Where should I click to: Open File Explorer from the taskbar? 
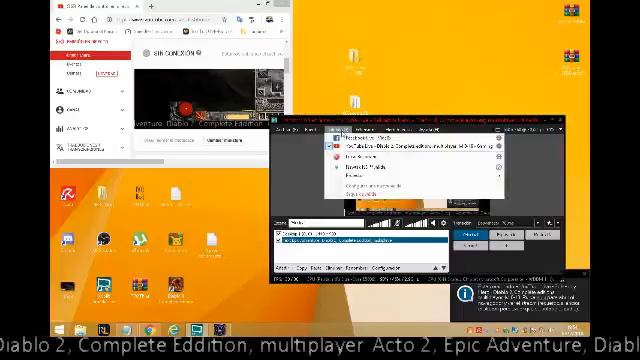click(x=81, y=329)
